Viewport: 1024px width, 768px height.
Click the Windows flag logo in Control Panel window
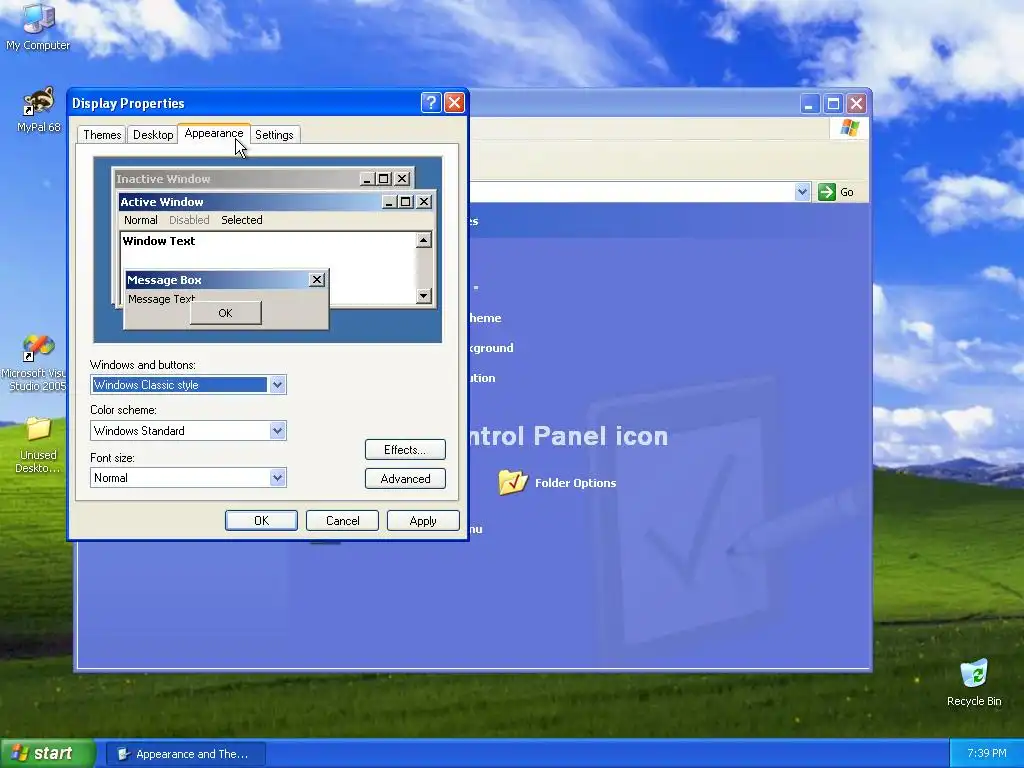tap(850, 127)
